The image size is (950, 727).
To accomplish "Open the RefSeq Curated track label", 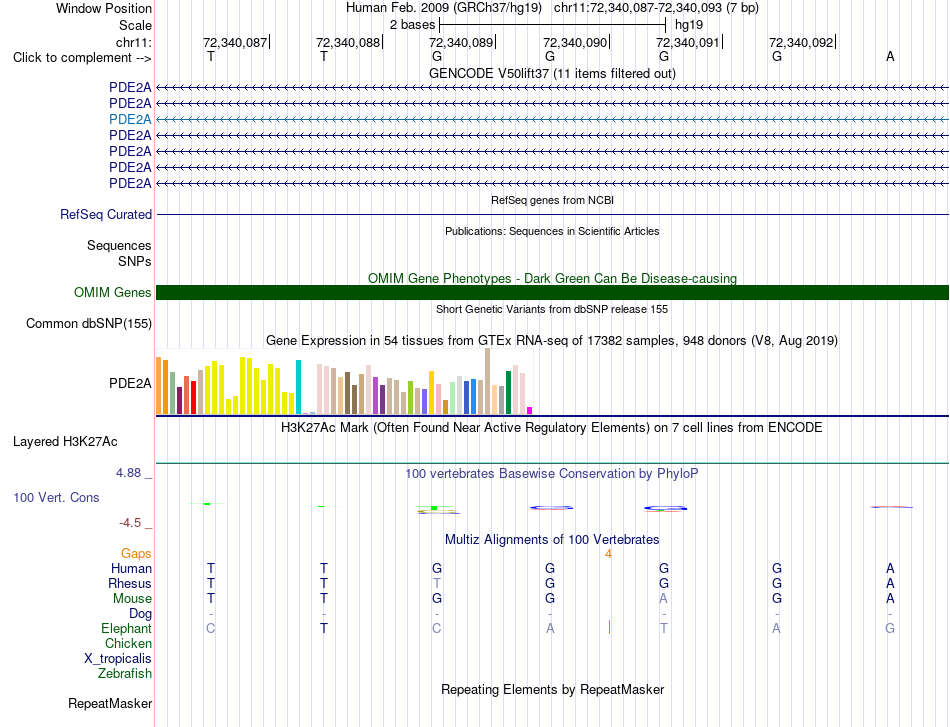I will tap(105, 214).
